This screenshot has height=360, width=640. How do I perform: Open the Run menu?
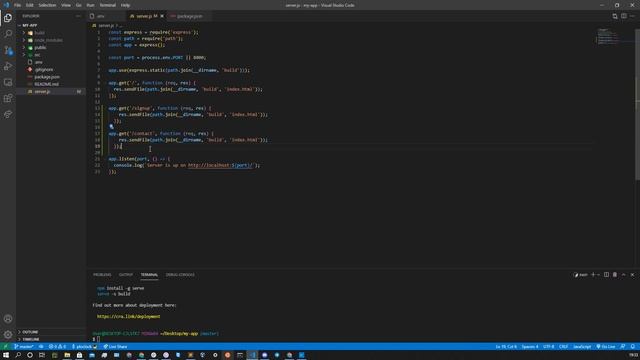coord(90,5)
